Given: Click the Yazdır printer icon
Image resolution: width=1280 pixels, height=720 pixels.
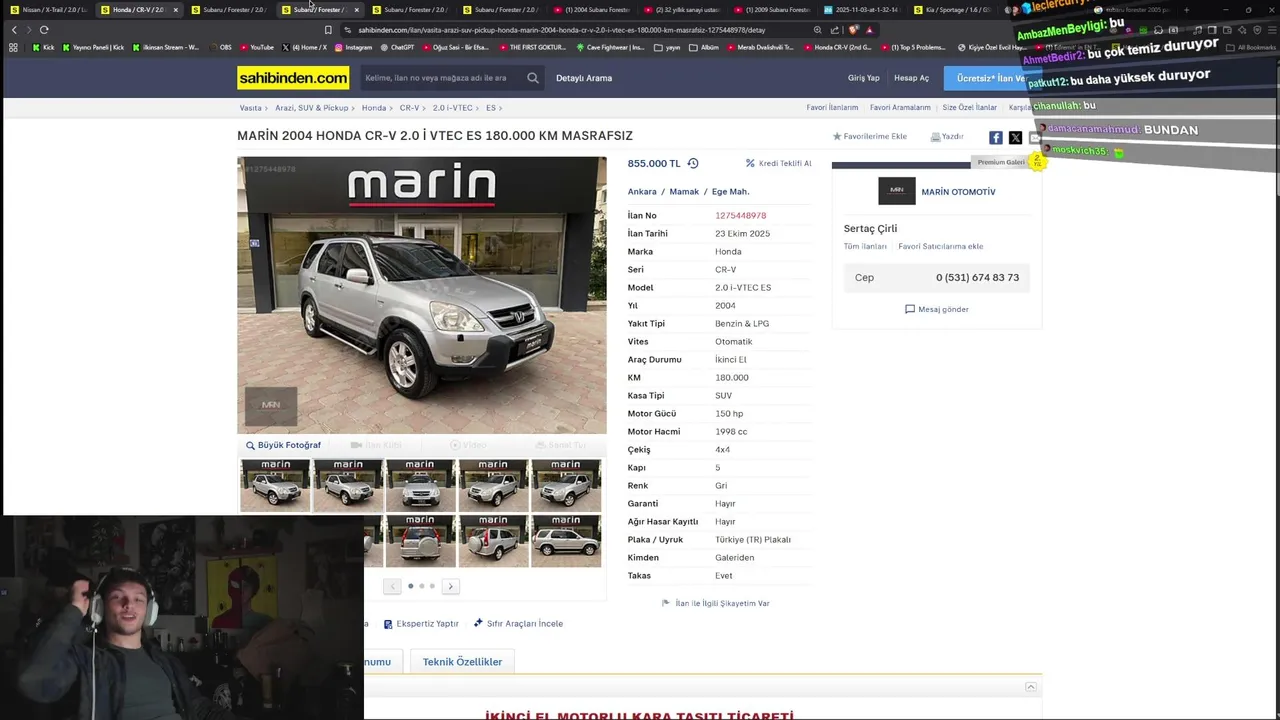Looking at the screenshot, I should (935, 137).
